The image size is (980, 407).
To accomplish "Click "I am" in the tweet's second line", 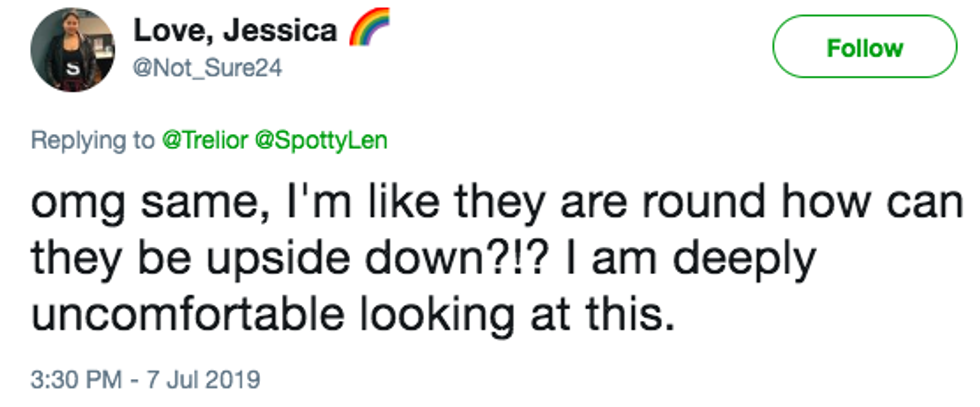I will tap(606, 260).
